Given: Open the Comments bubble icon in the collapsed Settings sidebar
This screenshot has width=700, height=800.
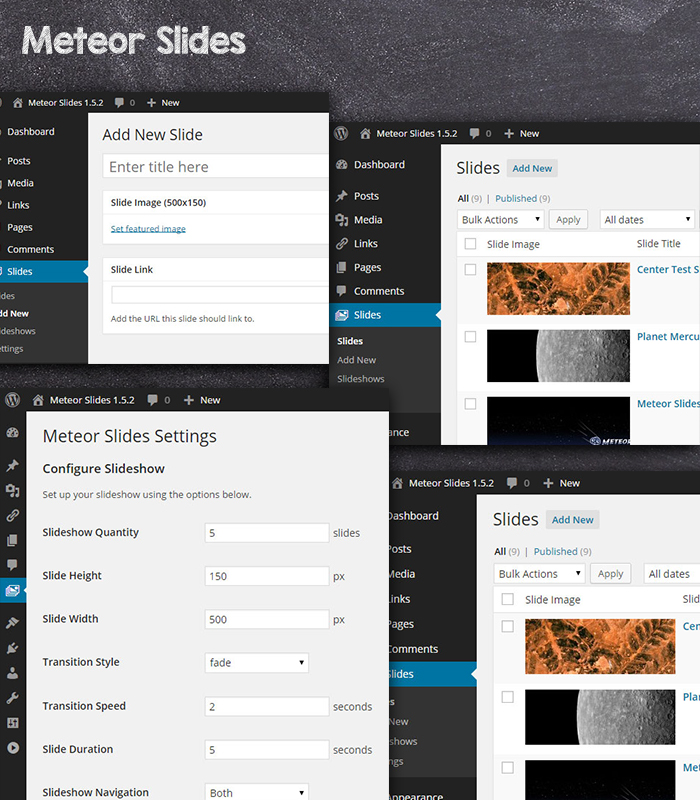Looking at the screenshot, I should (12, 565).
